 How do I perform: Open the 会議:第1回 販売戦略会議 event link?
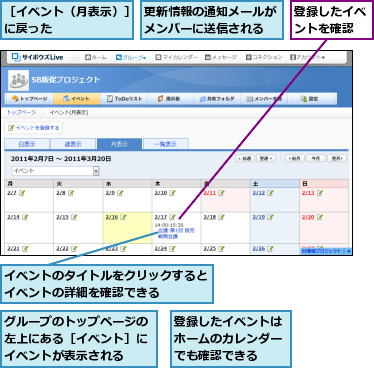pyautogui.click(x=176, y=233)
